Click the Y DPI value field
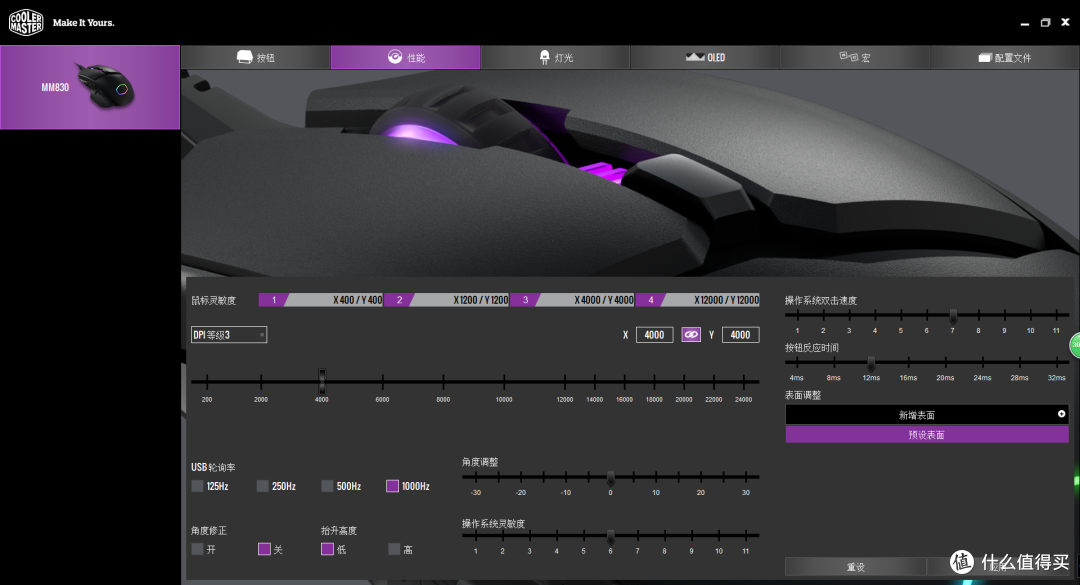Viewport: 1080px width, 585px height. [x=740, y=335]
